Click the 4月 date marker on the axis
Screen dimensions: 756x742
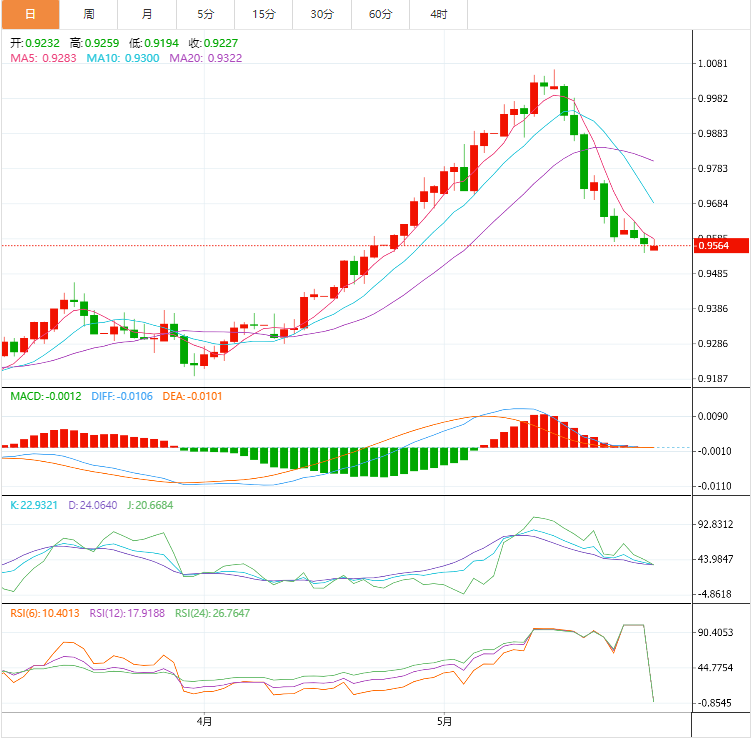coord(204,720)
